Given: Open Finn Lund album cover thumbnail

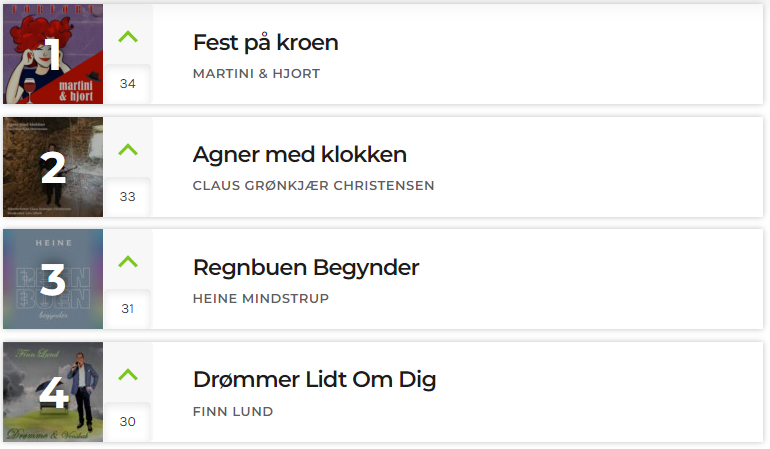Looking at the screenshot, I should click(x=53, y=392).
